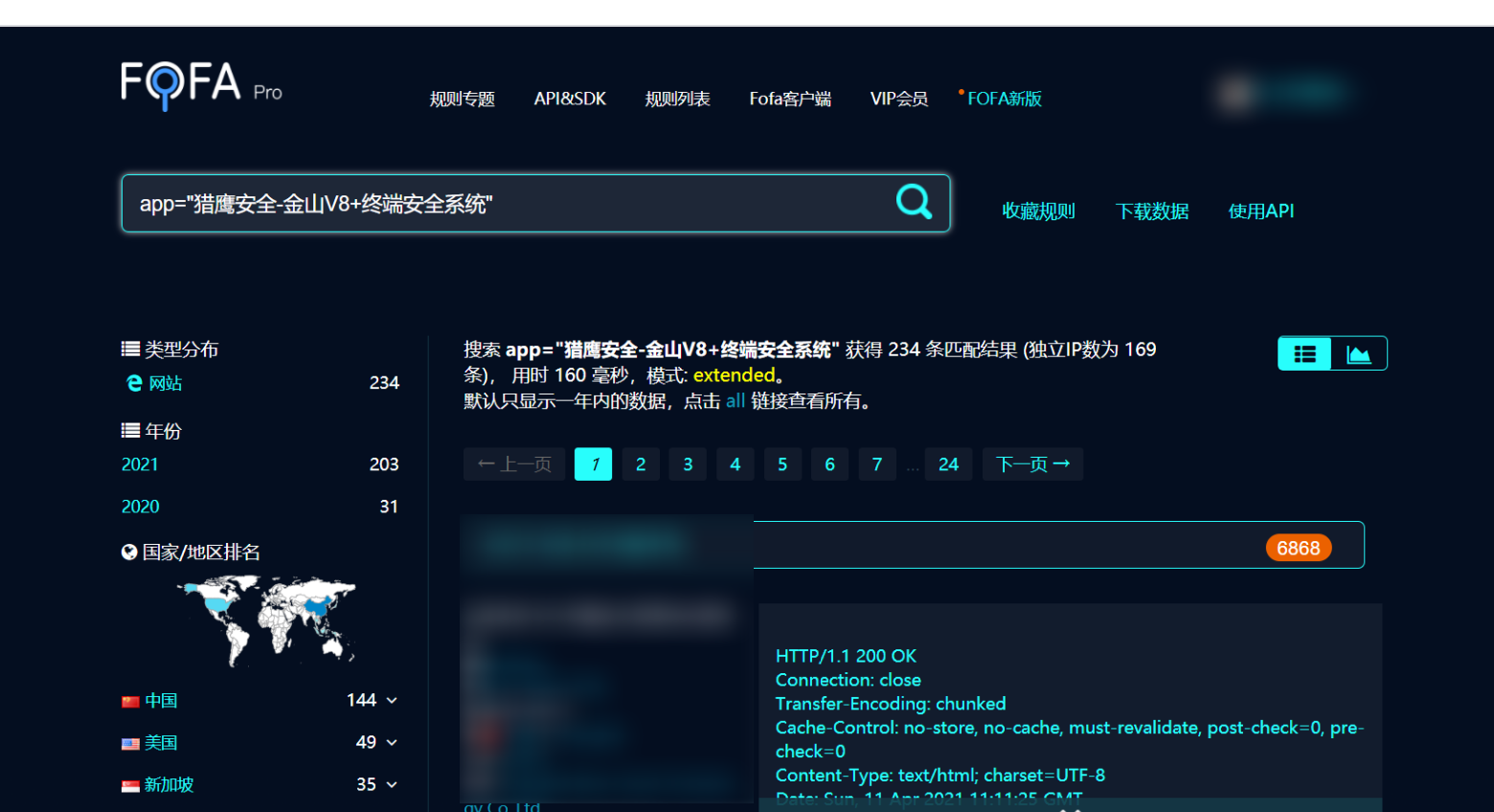The image size is (1494, 812).
Task: Click the USA flag icon
Action: pos(130,743)
